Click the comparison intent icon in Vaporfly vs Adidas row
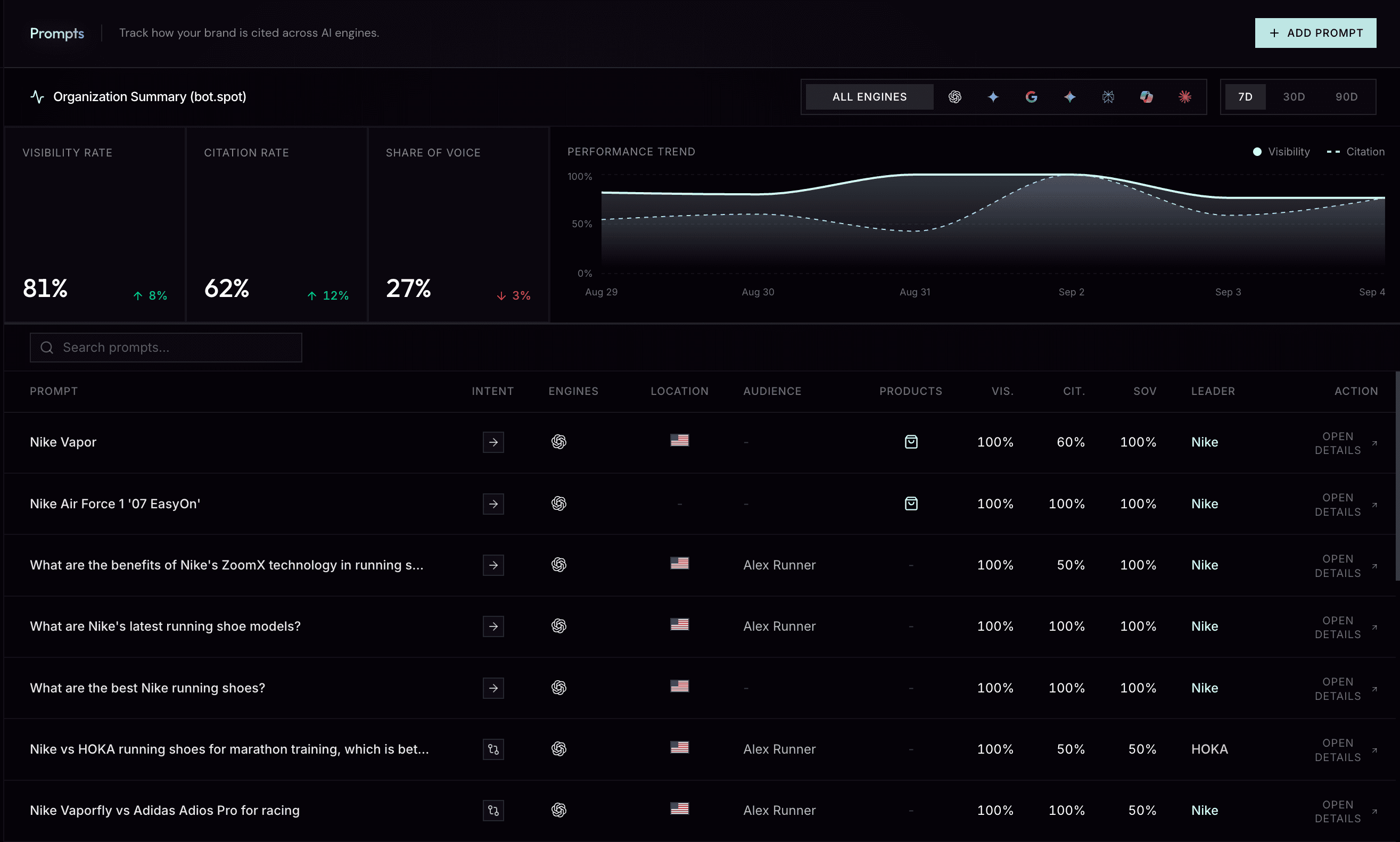The image size is (1400, 842). [493, 810]
